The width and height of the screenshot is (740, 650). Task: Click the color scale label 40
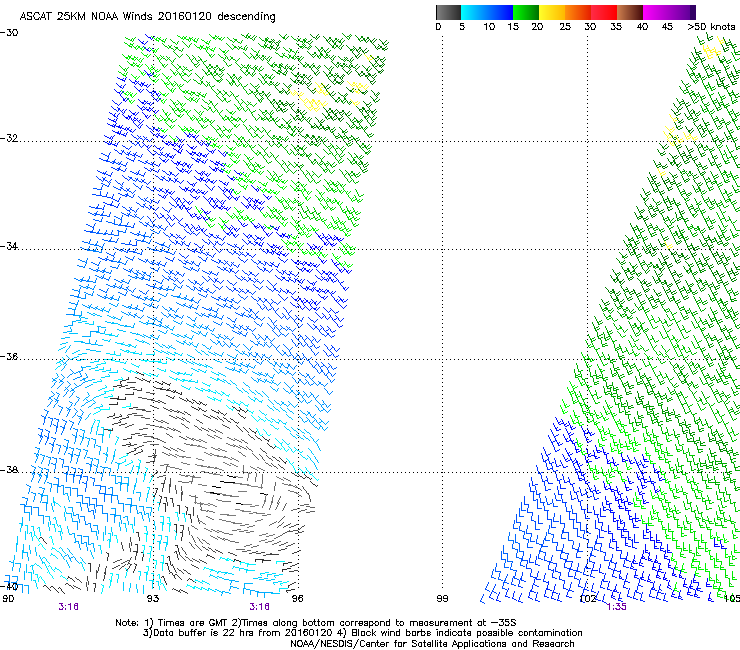click(642, 27)
